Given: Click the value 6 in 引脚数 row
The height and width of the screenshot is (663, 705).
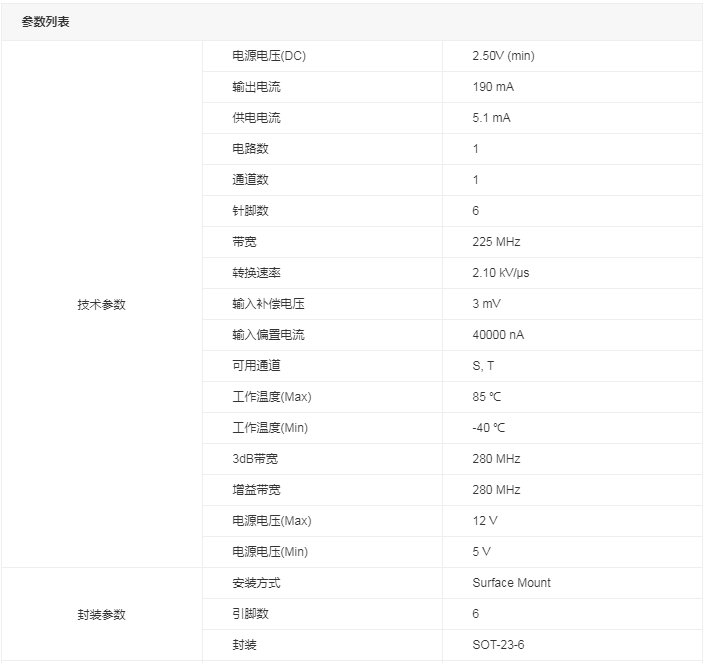Looking at the screenshot, I should 475,614.
